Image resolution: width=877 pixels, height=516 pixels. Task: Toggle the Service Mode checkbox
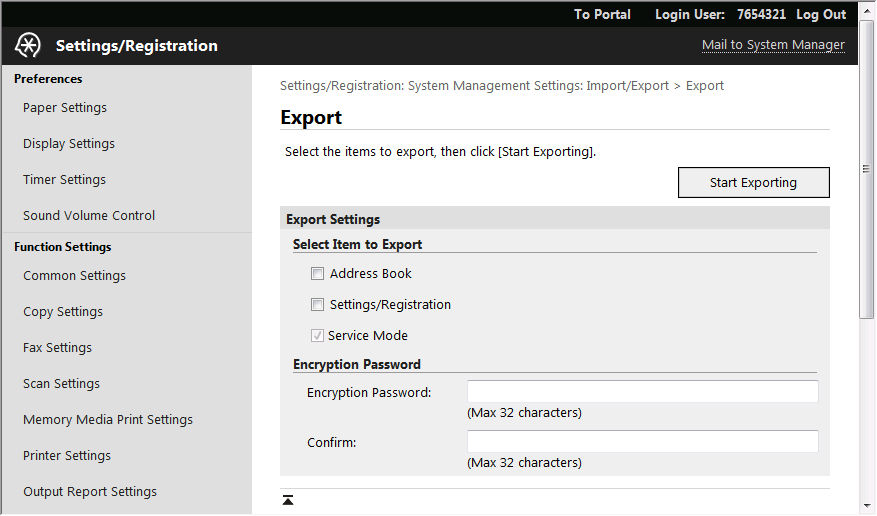pos(317,335)
